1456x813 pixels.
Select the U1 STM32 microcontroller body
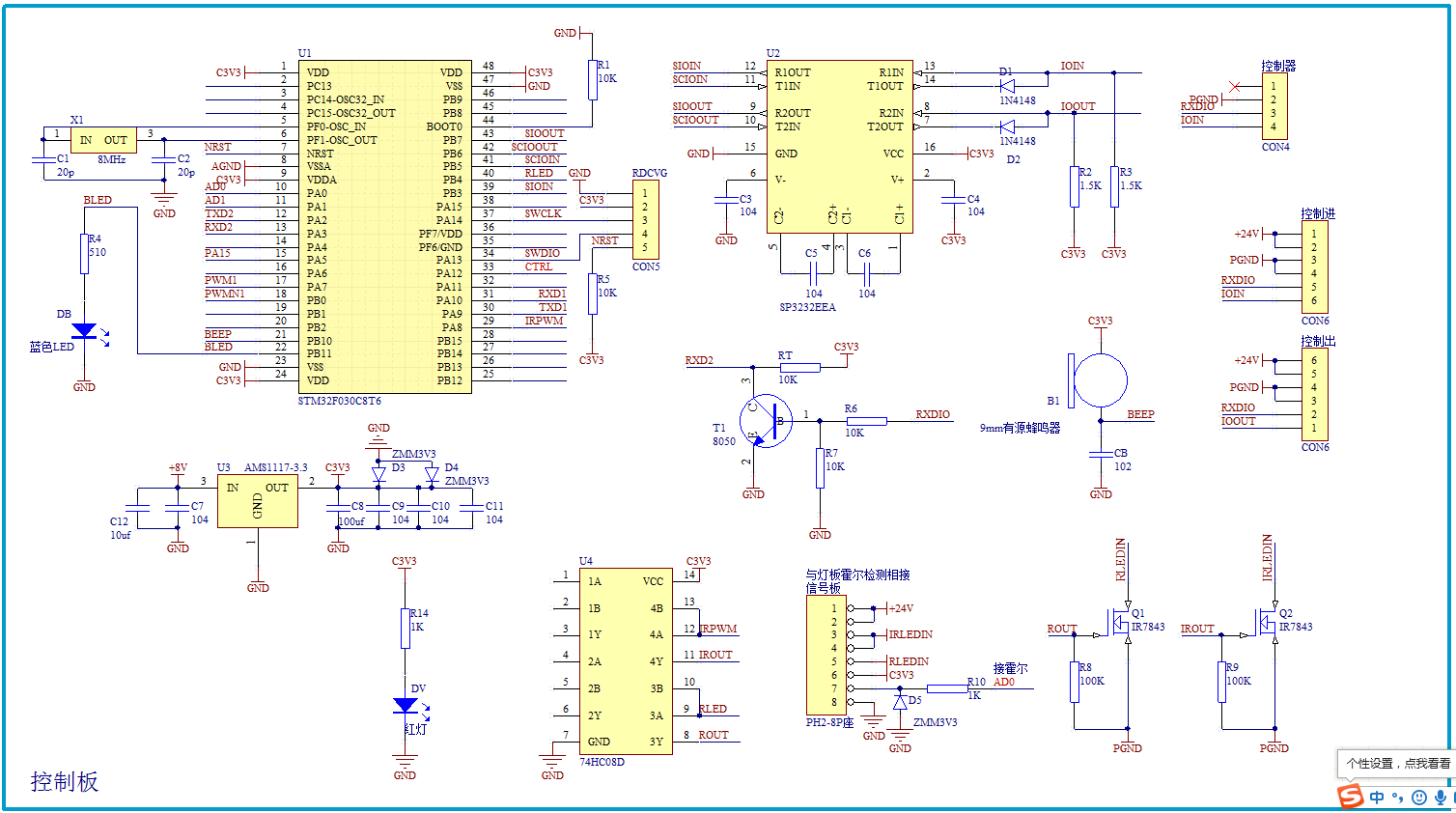click(385, 227)
